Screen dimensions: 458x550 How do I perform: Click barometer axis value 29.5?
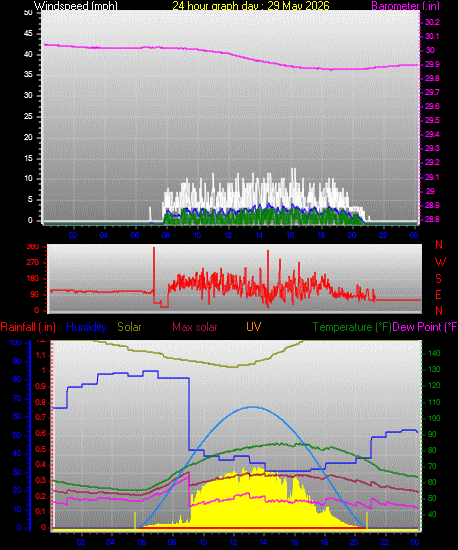tap(432, 121)
